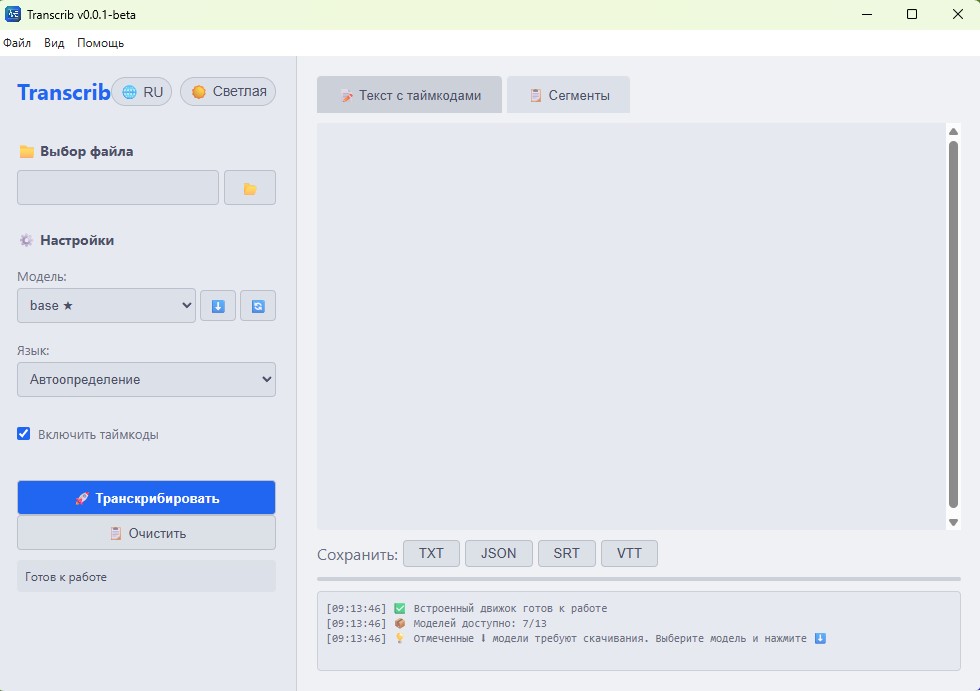Click the progress bar under Сохранить
The height and width of the screenshot is (691, 980).
click(639, 579)
